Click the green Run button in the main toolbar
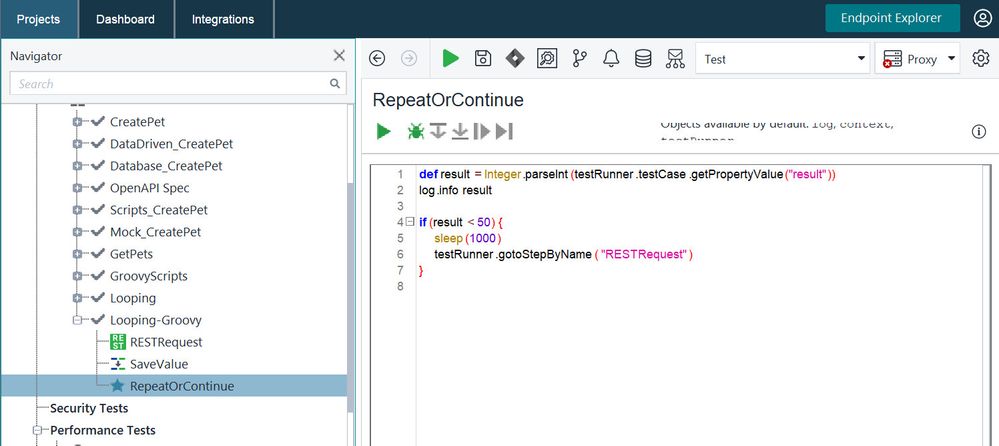Image resolution: width=999 pixels, height=446 pixels. (450, 59)
